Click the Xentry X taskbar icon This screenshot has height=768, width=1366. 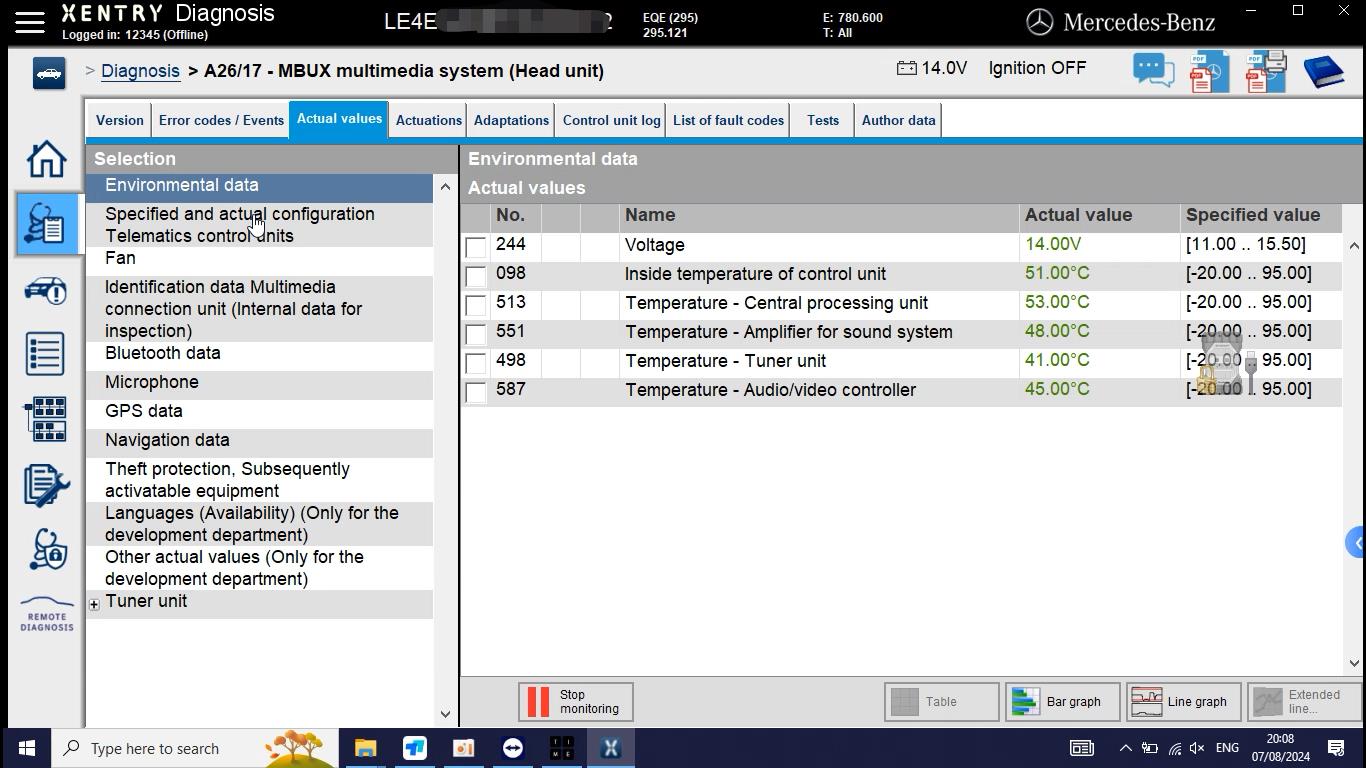point(611,748)
